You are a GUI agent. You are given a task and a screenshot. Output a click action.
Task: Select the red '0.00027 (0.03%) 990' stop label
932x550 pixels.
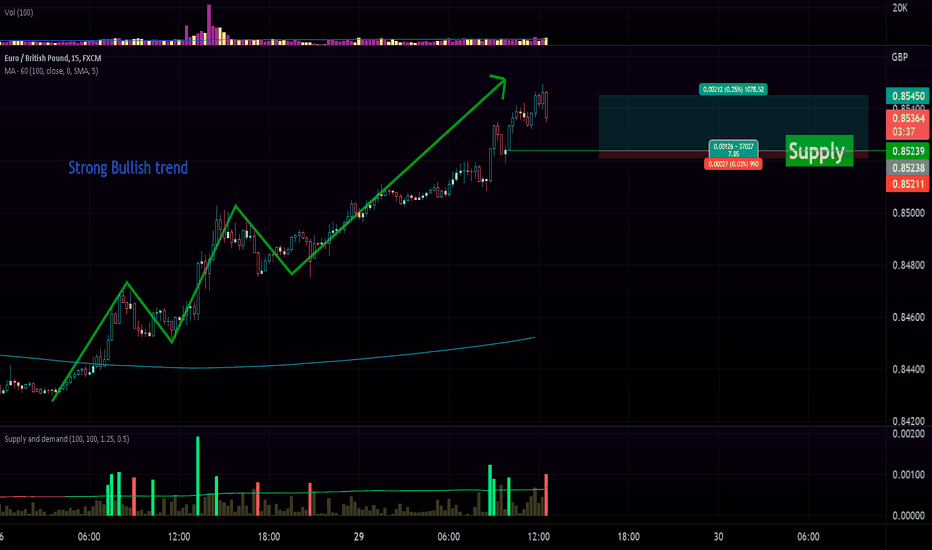[x=733, y=164]
